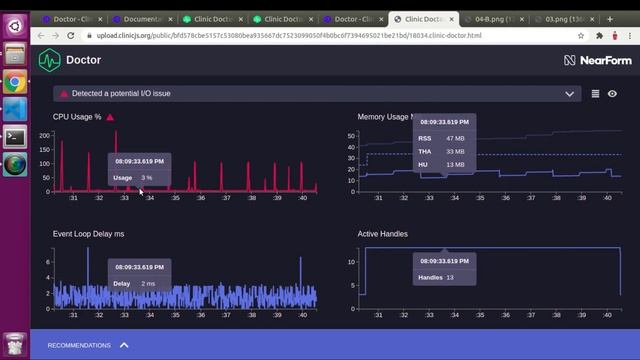Screen dimensions: 640x360
Task: Close the 03.png tab
Action: click(592, 19)
